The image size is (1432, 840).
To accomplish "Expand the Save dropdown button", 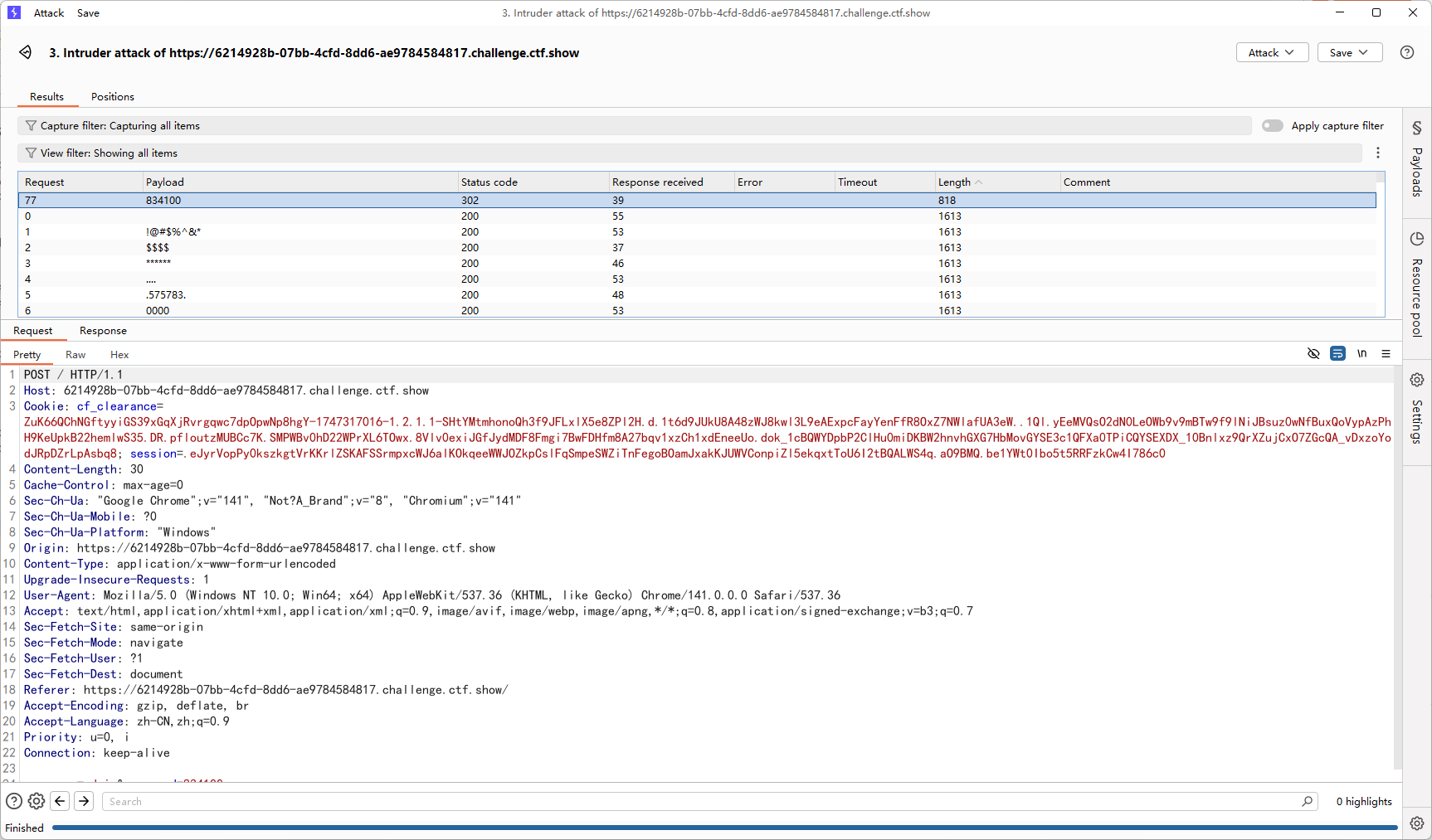I will click(x=1349, y=52).
